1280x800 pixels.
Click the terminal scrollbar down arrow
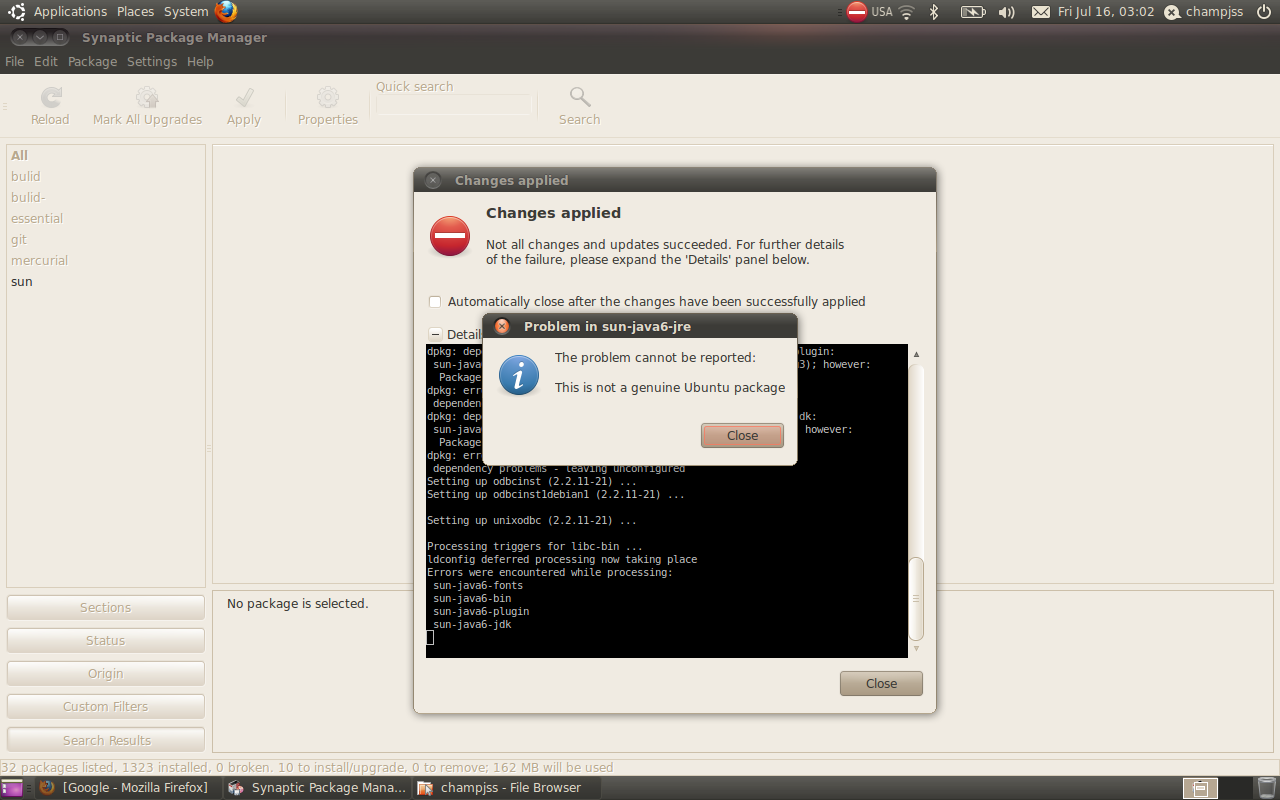coord(916,649)
